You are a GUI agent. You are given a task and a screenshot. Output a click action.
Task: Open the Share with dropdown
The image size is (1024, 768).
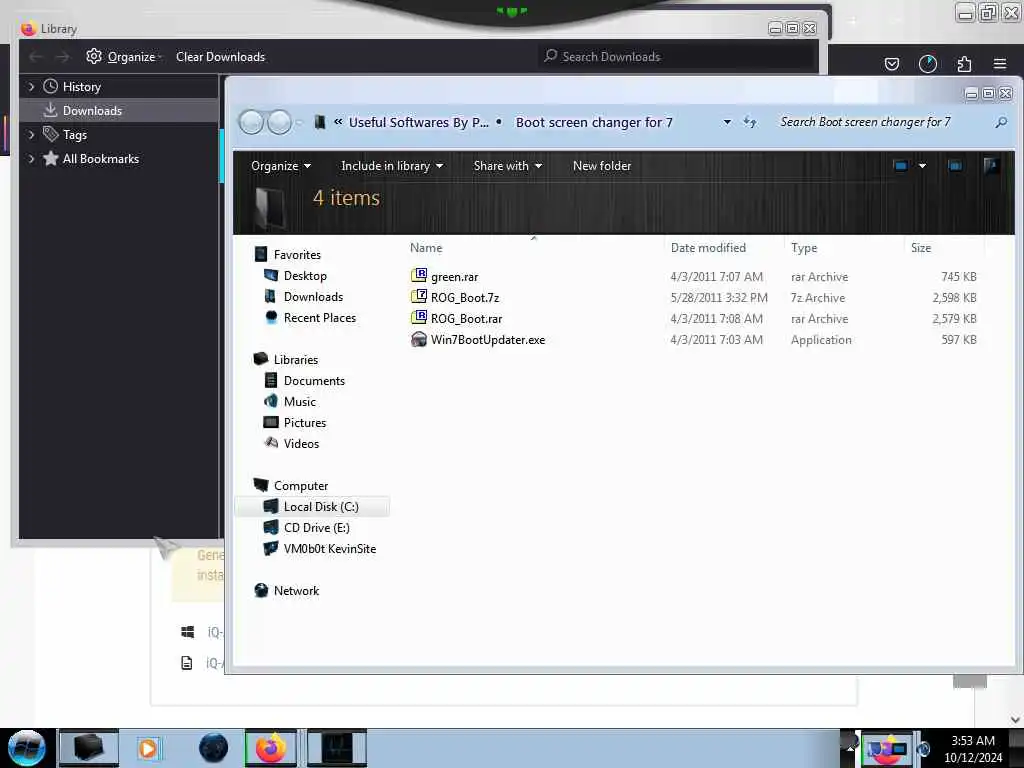[x=507, y=166]
